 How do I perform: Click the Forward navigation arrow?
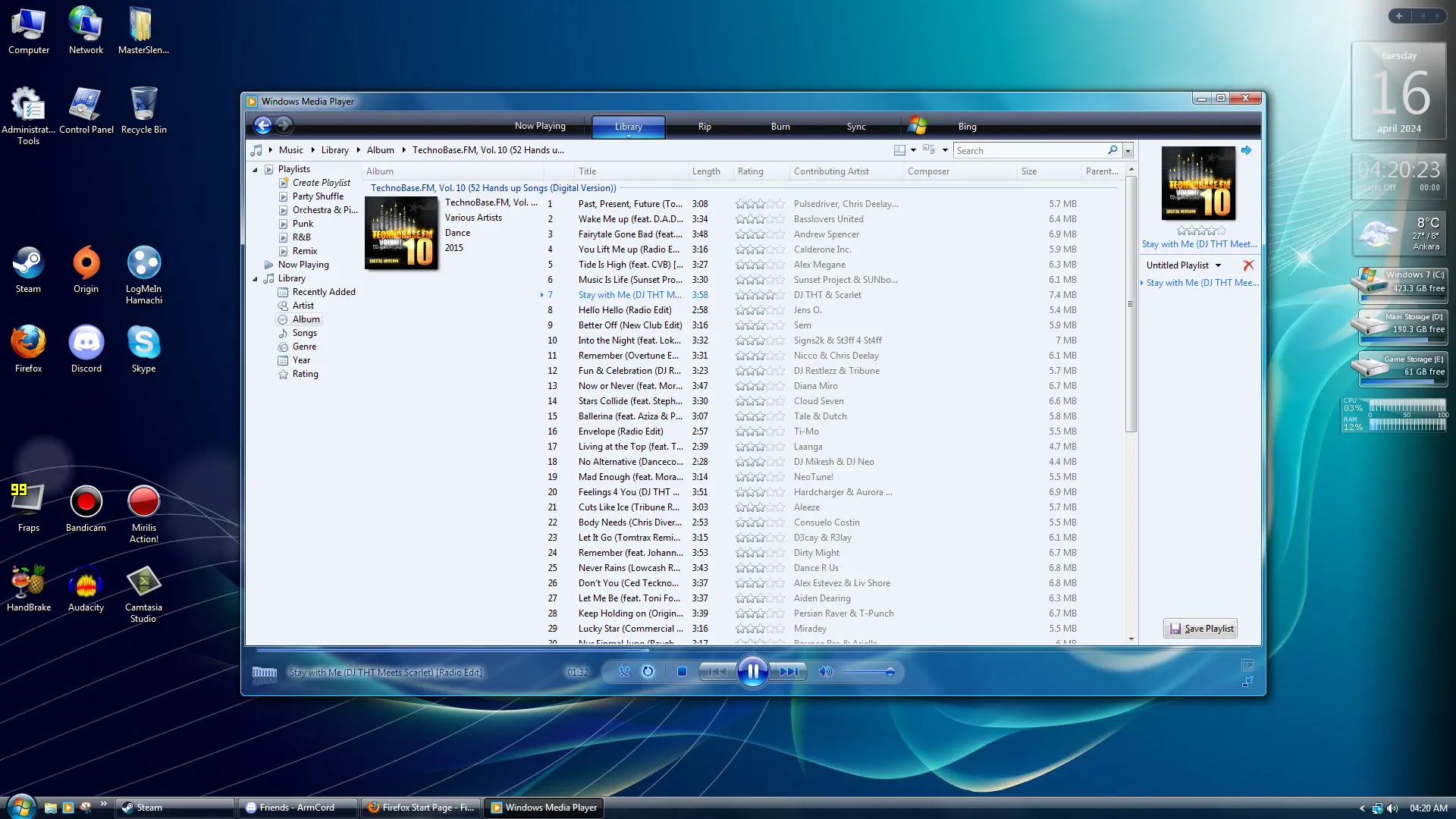[x=284, y=126]
